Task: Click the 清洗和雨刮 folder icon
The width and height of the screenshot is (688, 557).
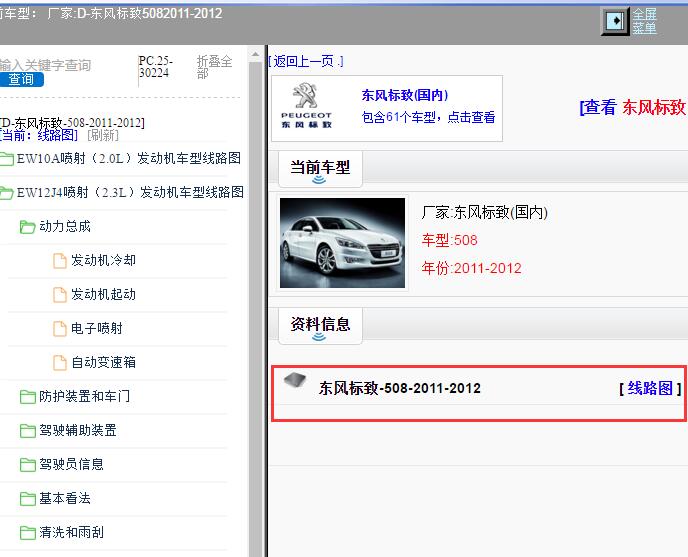Action: 28,533
